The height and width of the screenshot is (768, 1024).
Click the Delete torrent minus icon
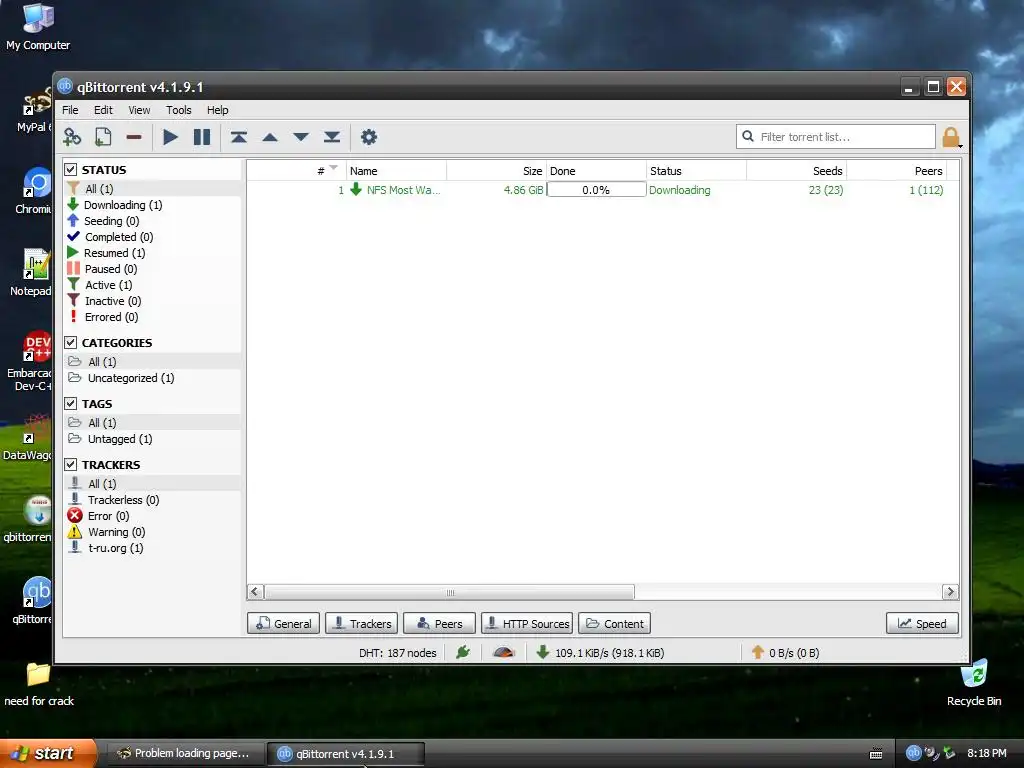click(134, 137)
